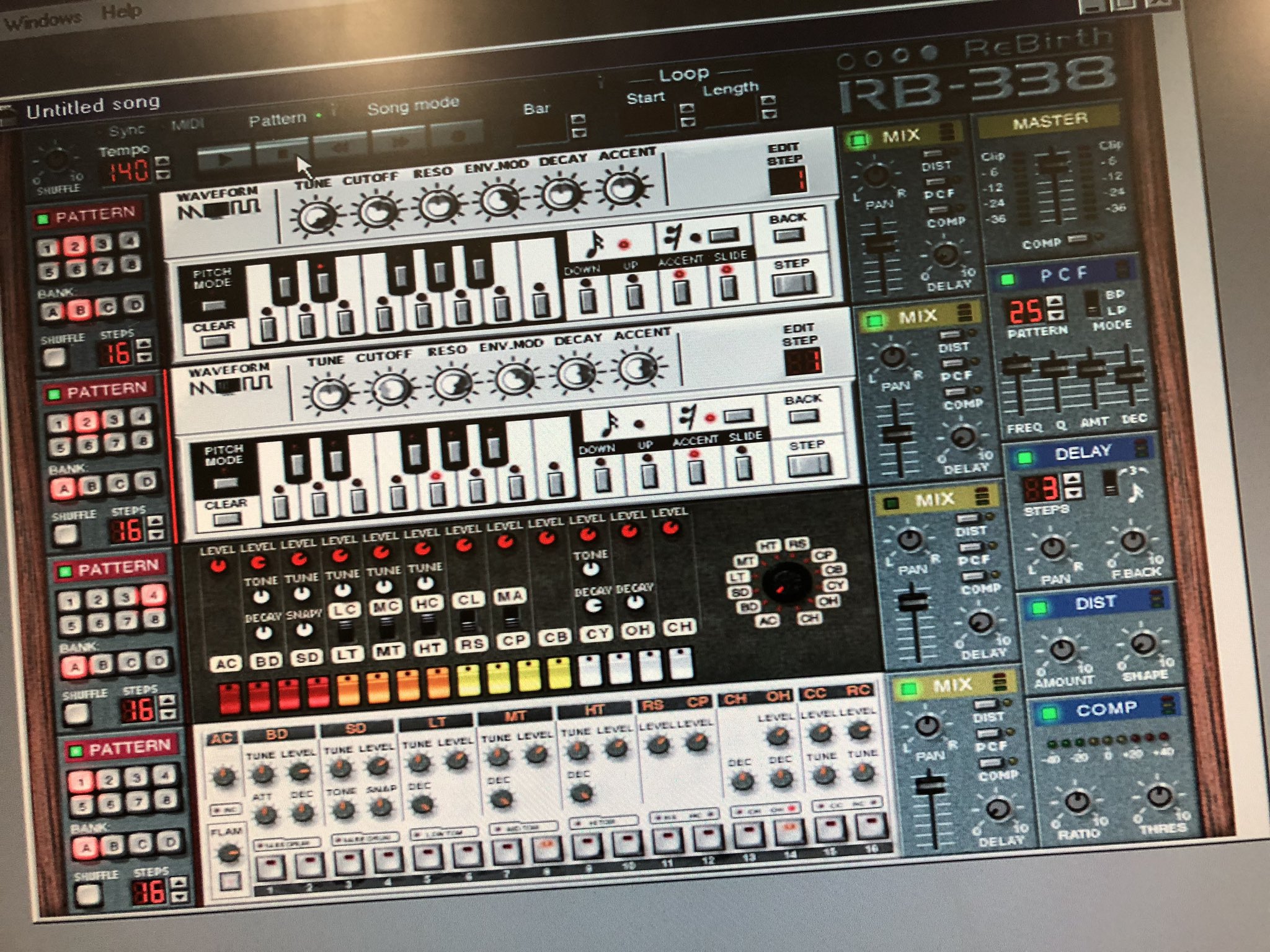The image size is (1270, 952).
Task: Decrease Tempo with the down arrow
Action: [162, 176]
